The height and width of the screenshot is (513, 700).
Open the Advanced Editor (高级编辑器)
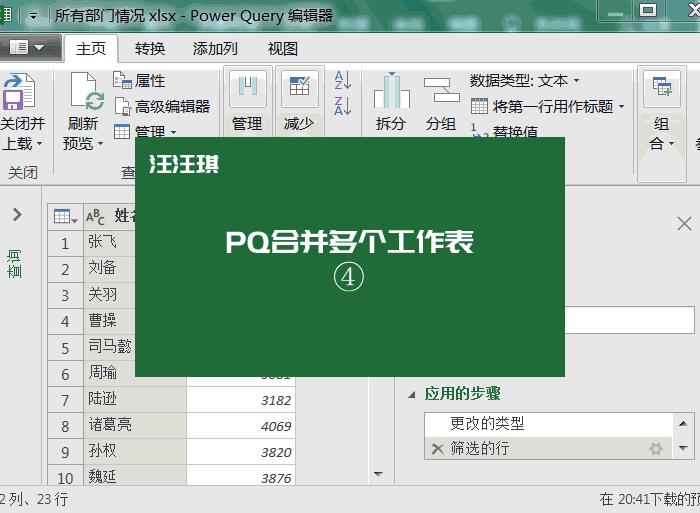(x=162, y=106)
